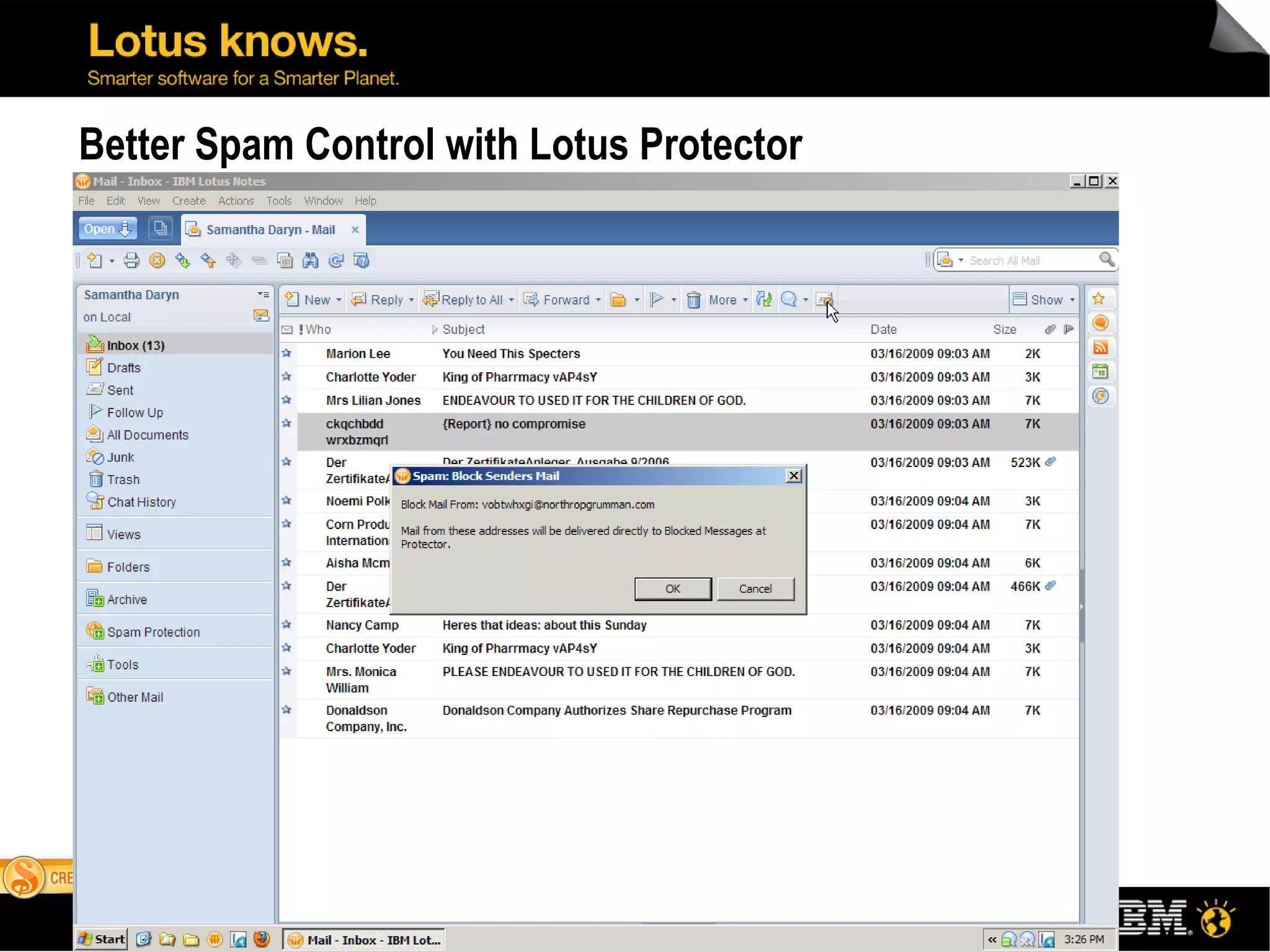Sort by the Subject column header
Viewport: 1270px width, 952px height.
[x=463, y=329]
